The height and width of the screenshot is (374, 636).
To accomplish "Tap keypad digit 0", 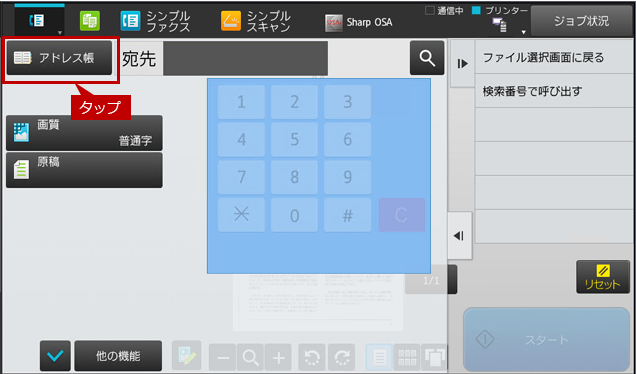I will pos(294,215).
